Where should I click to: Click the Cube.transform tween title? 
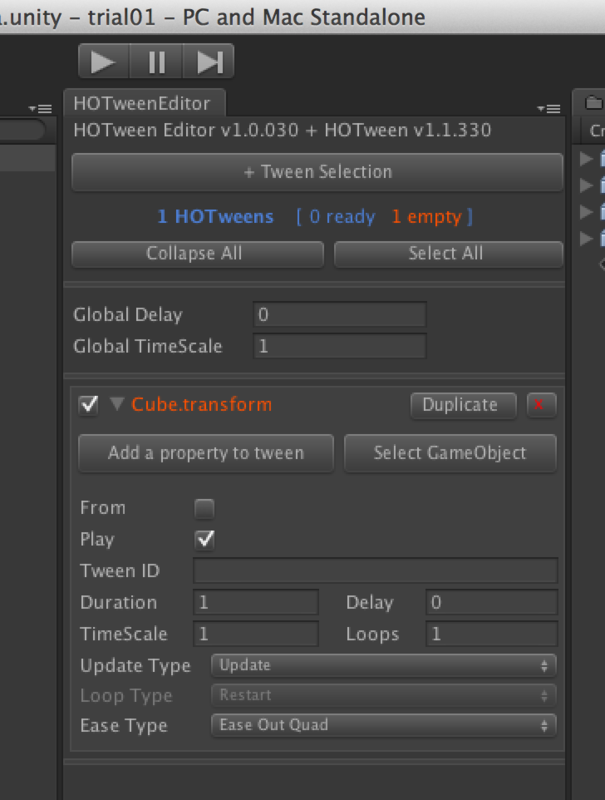tap(201, 405)
